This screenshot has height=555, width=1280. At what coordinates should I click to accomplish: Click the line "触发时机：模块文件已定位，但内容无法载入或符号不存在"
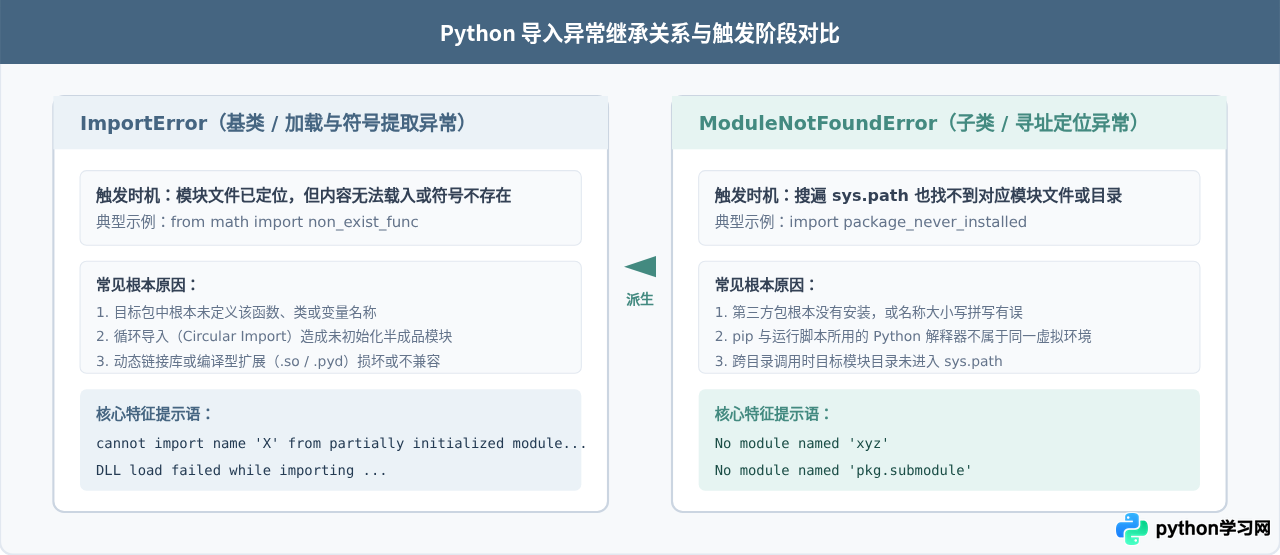304,195
